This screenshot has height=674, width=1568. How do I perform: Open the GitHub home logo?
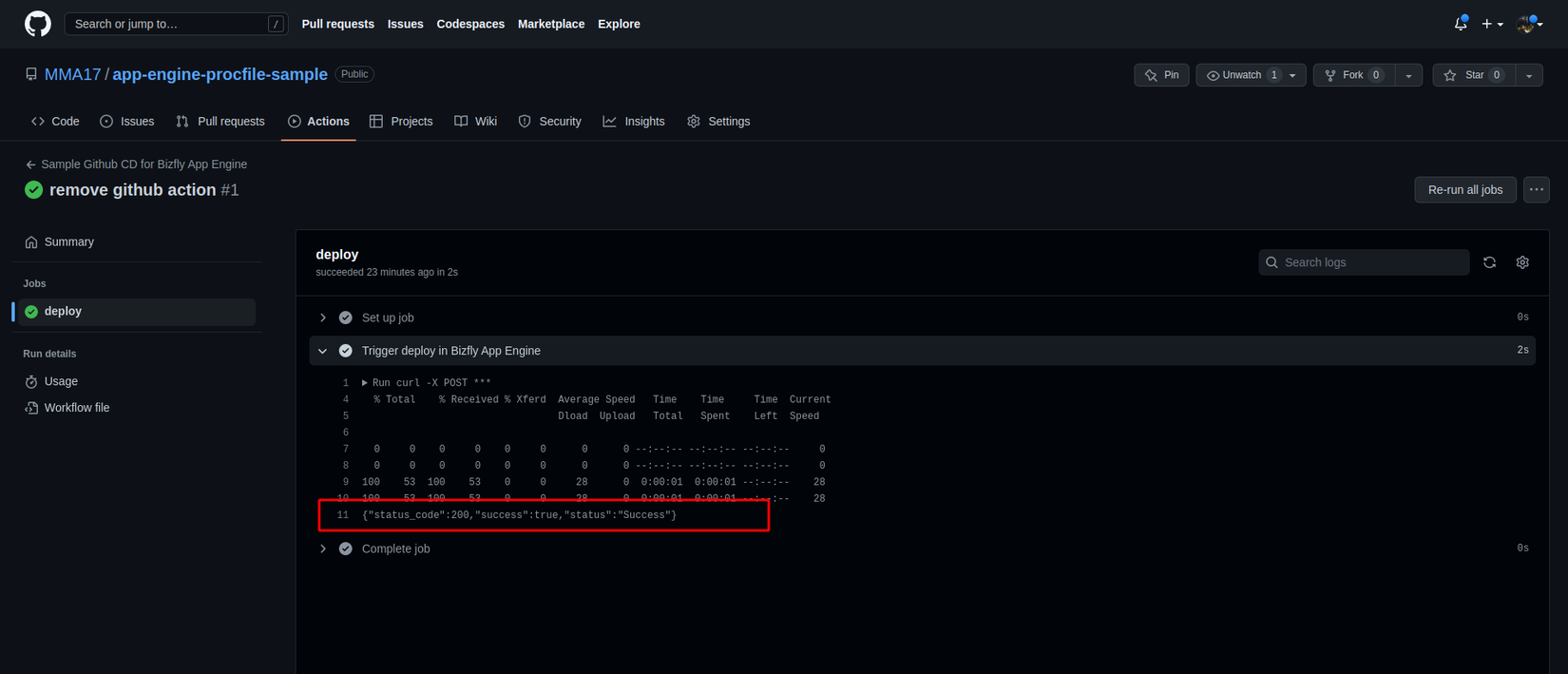coord(38,24)
